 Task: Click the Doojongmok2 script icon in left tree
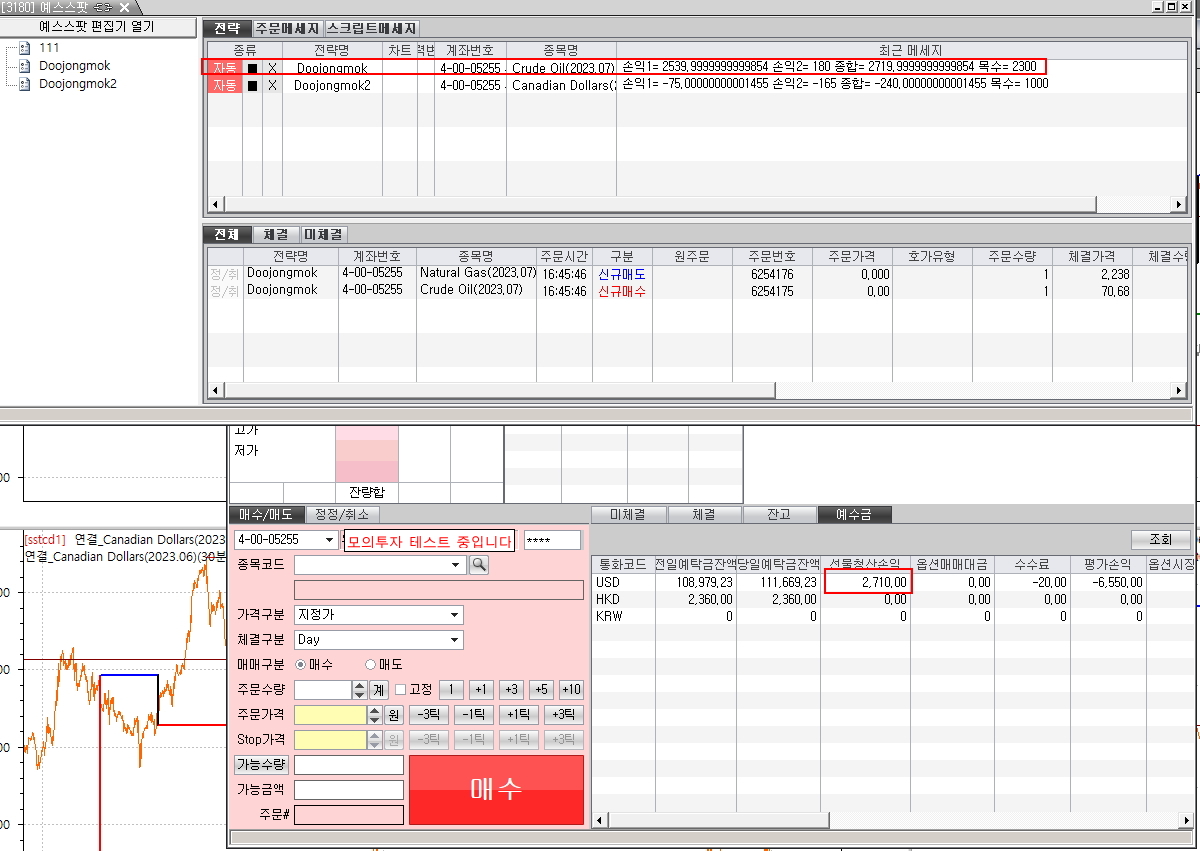coord(25,84)
